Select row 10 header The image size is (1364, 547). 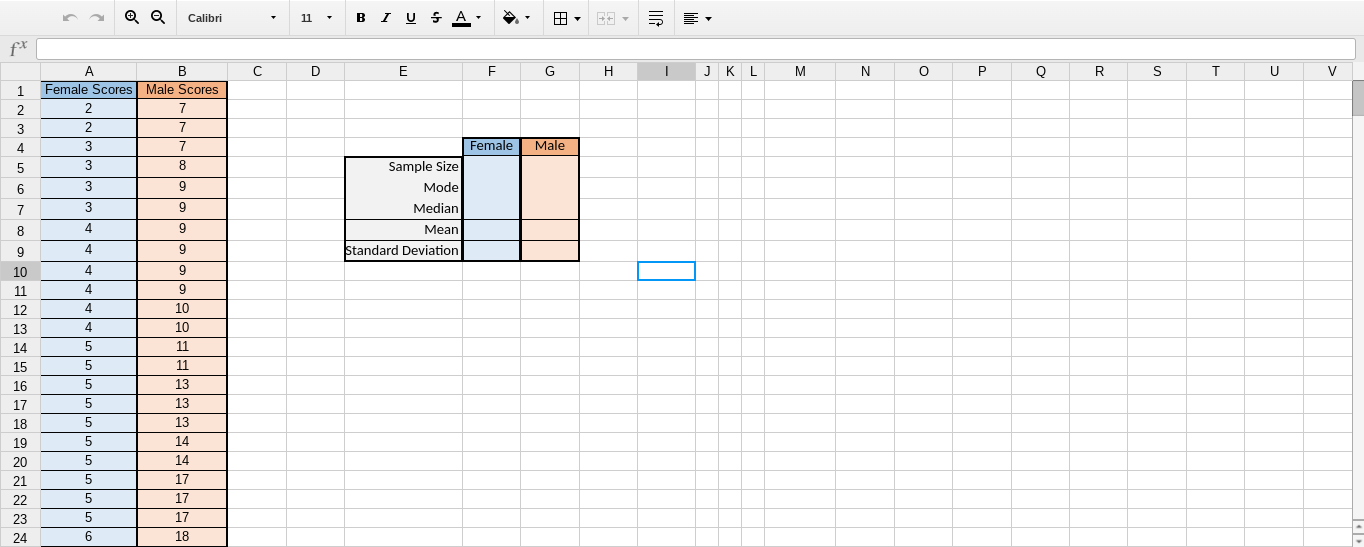coord(20,271)
